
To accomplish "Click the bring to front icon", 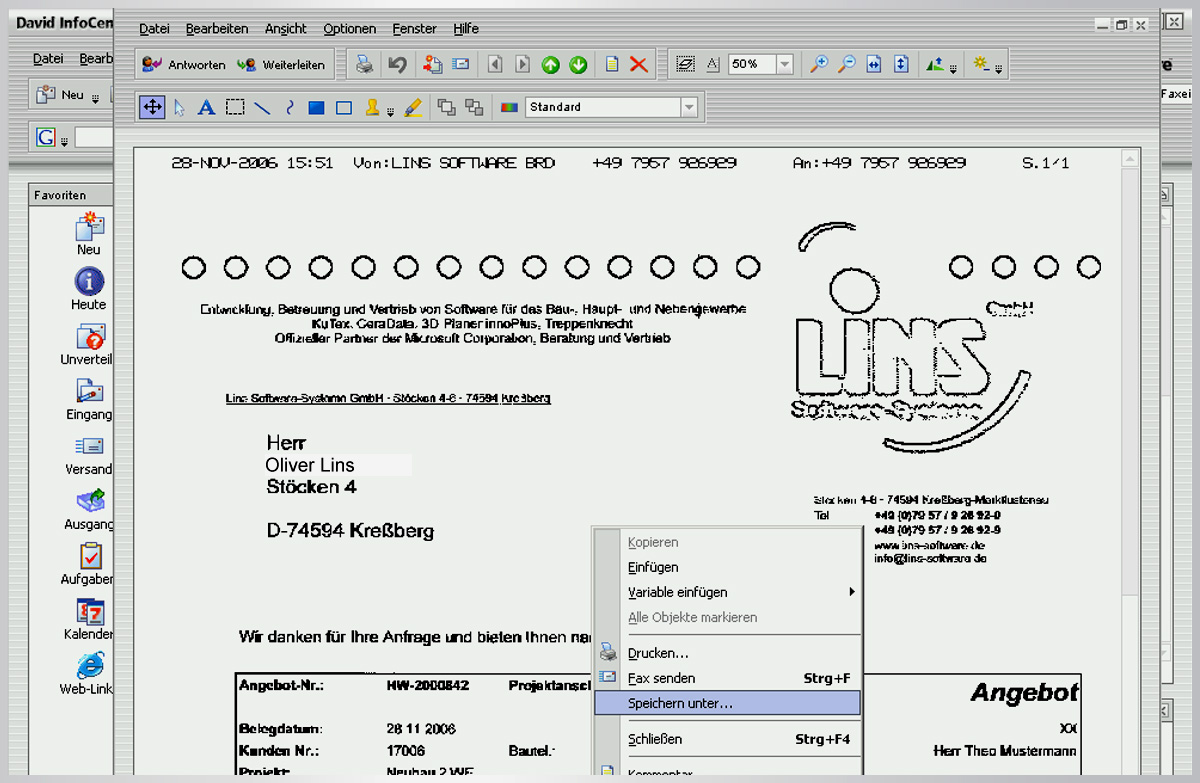I will coord(446,107).
